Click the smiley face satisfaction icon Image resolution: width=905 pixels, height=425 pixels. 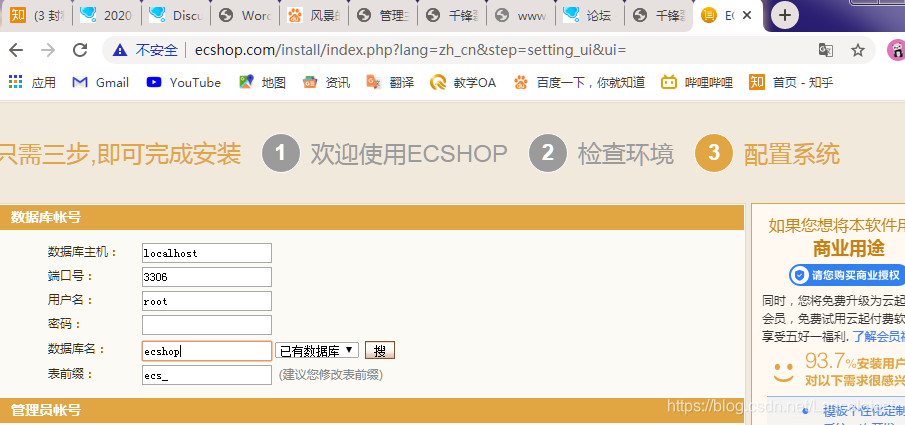coord(784,371)
